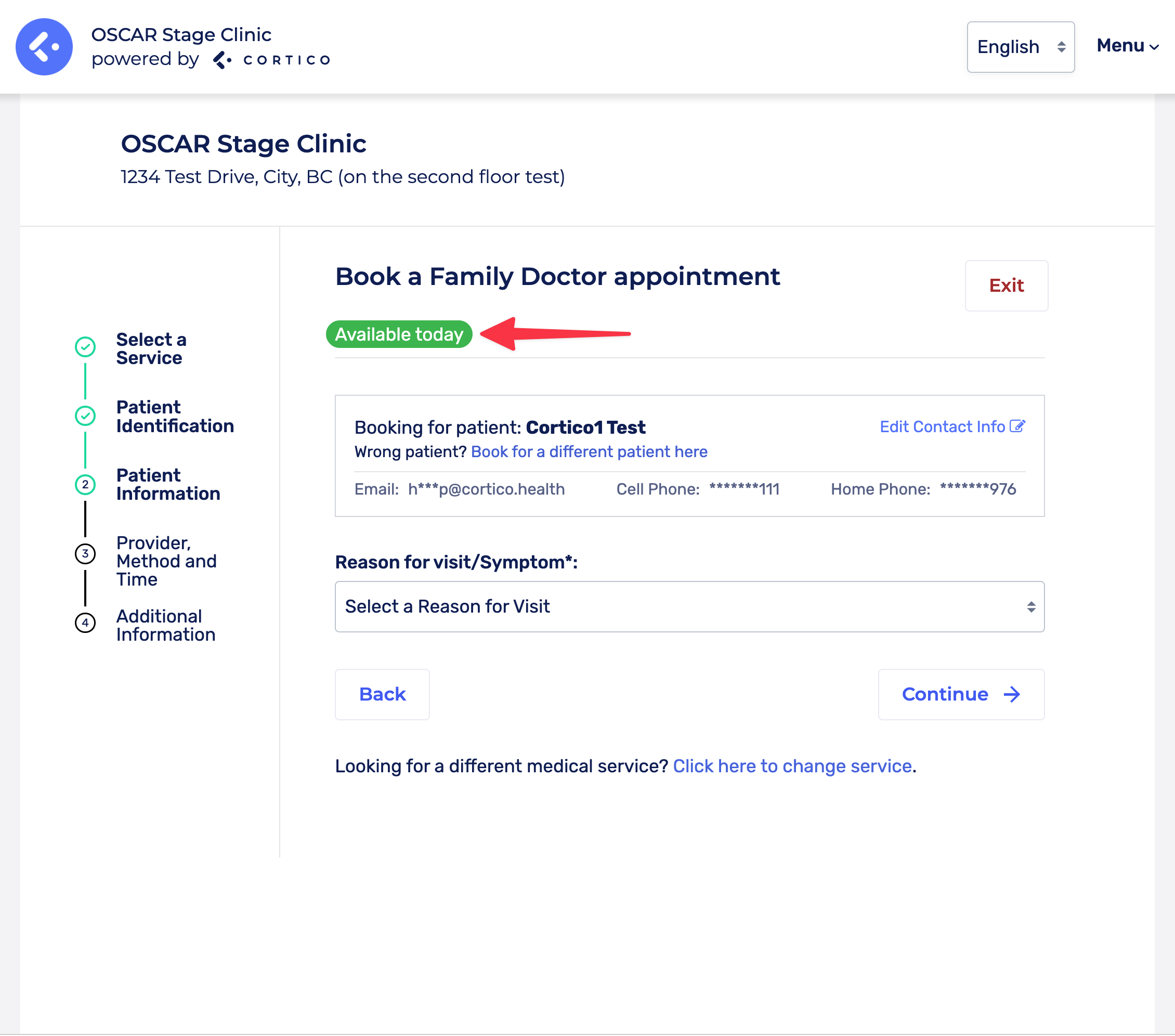This screenshot has width=1175, height=1036.
Task: Click the Cortico wordmark in header
Action: point(286,60)
